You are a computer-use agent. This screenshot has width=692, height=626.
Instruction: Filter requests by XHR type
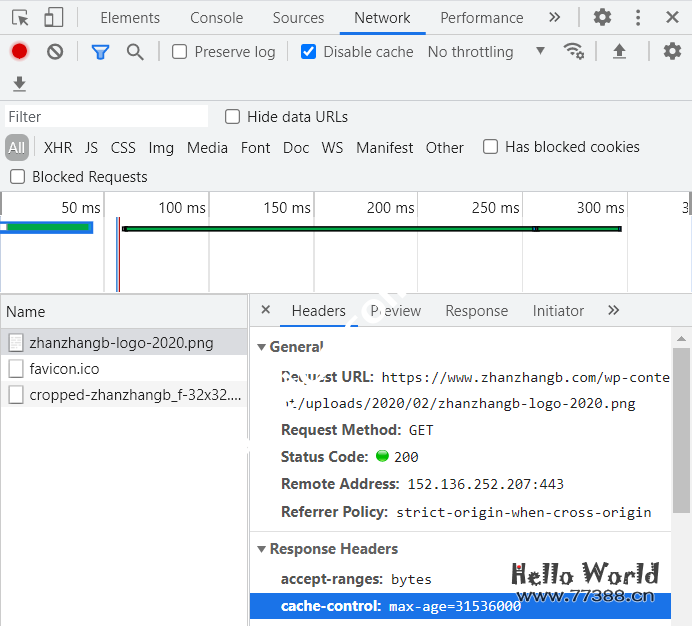(58, 147)
